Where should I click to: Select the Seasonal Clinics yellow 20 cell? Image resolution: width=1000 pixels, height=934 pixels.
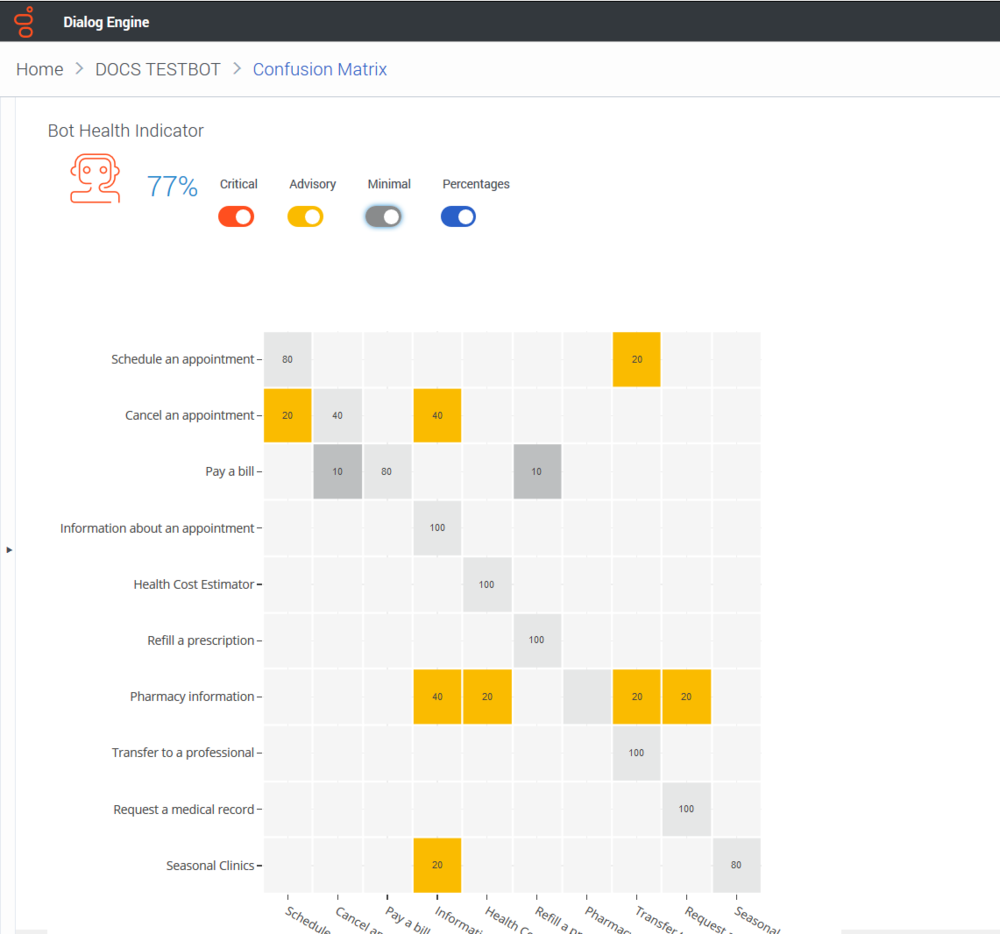click(438, 865)
